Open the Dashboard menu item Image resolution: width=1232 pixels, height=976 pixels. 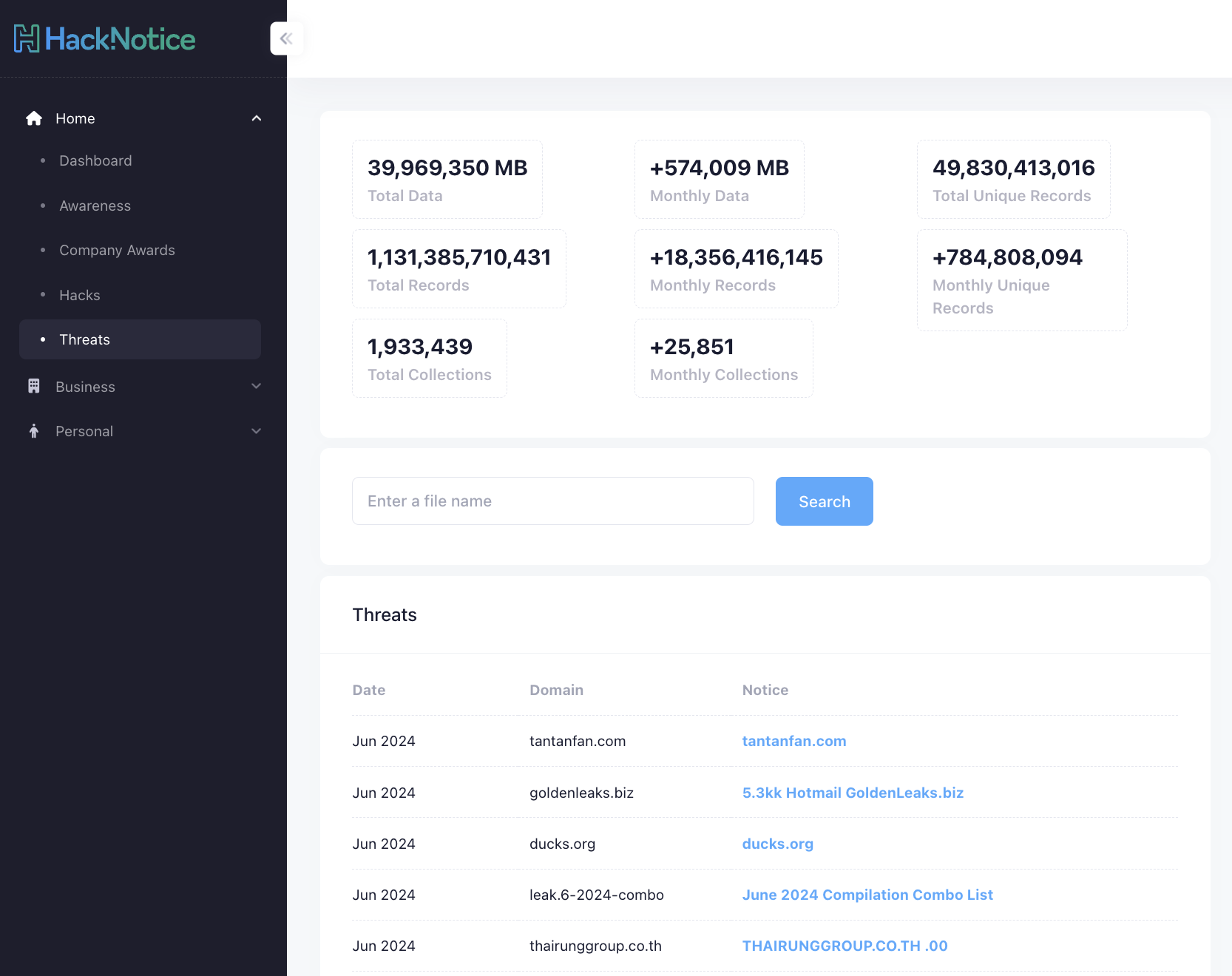pos(95,160)
